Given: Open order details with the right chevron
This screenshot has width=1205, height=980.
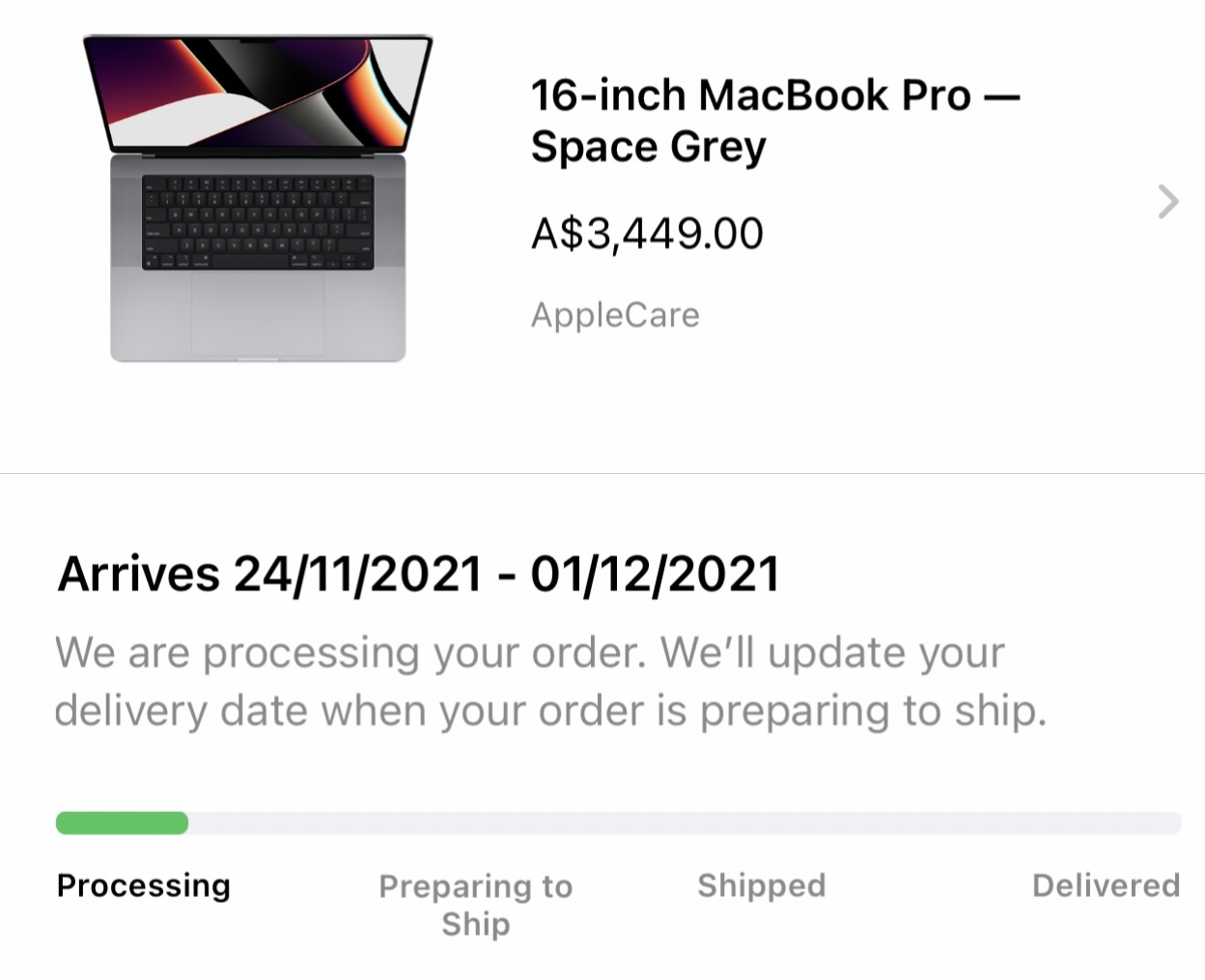Looking at the screenshot, I should pyautogui.click(x=1168, y=202).
